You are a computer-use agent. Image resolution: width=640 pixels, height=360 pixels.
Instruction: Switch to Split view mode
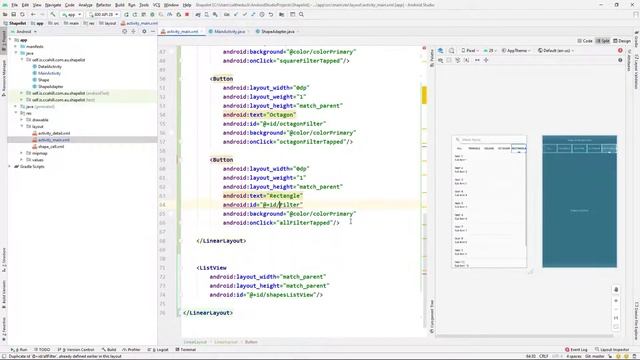pyautogui.click(x=603, y=41)
